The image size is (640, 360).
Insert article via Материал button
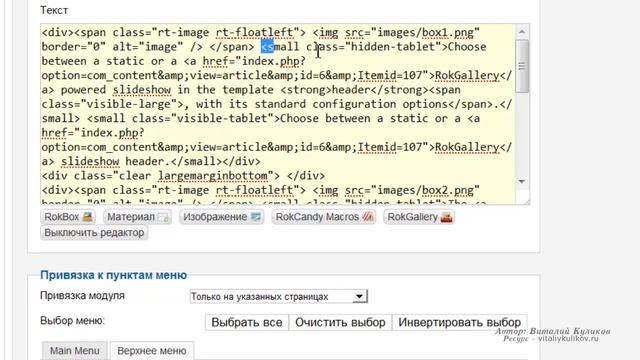[x=138, y=217]
